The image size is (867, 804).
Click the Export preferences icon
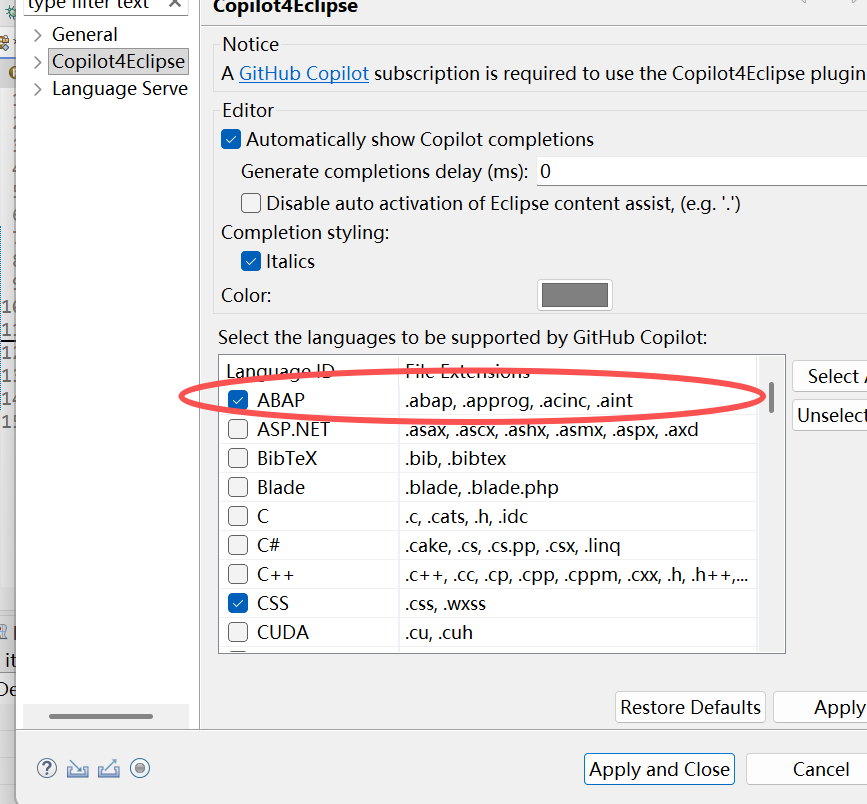tap(109, 768)
